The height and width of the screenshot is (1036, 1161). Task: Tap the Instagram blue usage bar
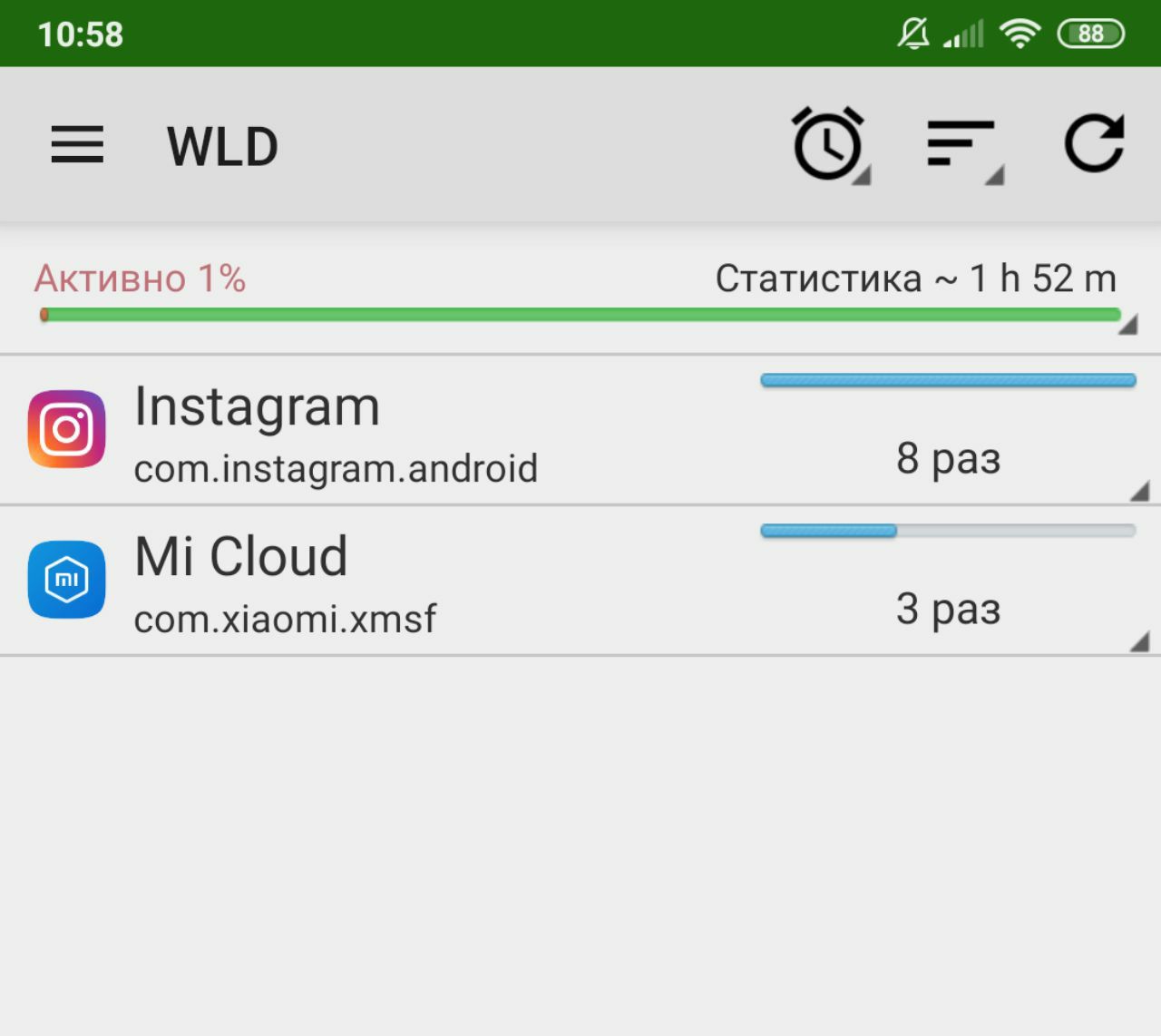tap(948, 380)
